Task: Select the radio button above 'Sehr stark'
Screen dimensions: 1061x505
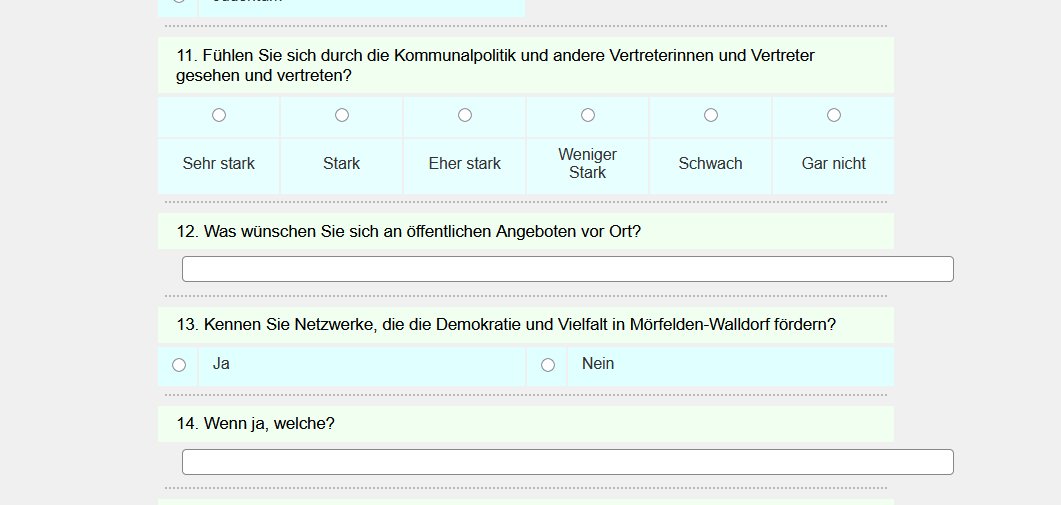Action: pos(219,115)
